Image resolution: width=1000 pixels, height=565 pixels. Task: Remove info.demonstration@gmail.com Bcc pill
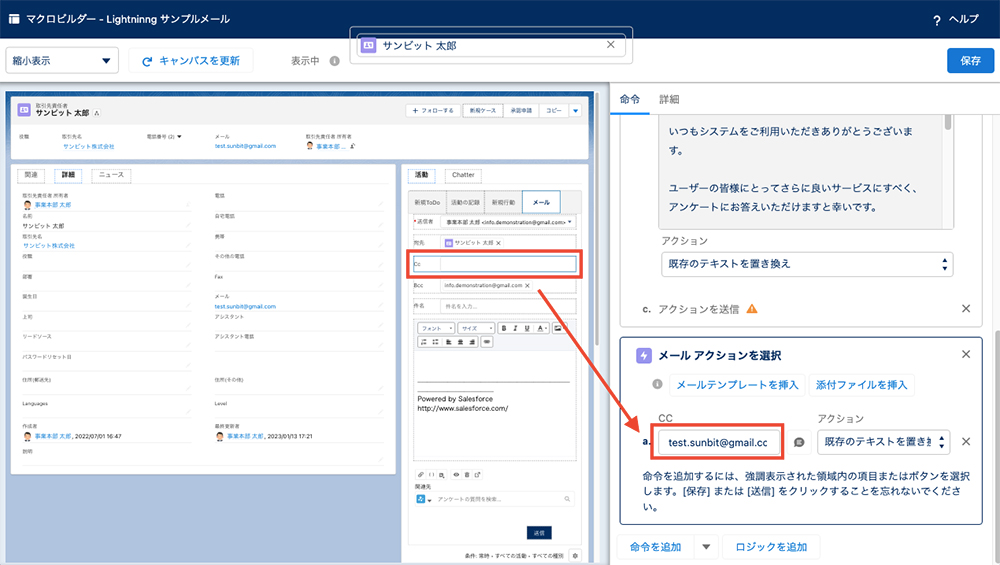527,286
